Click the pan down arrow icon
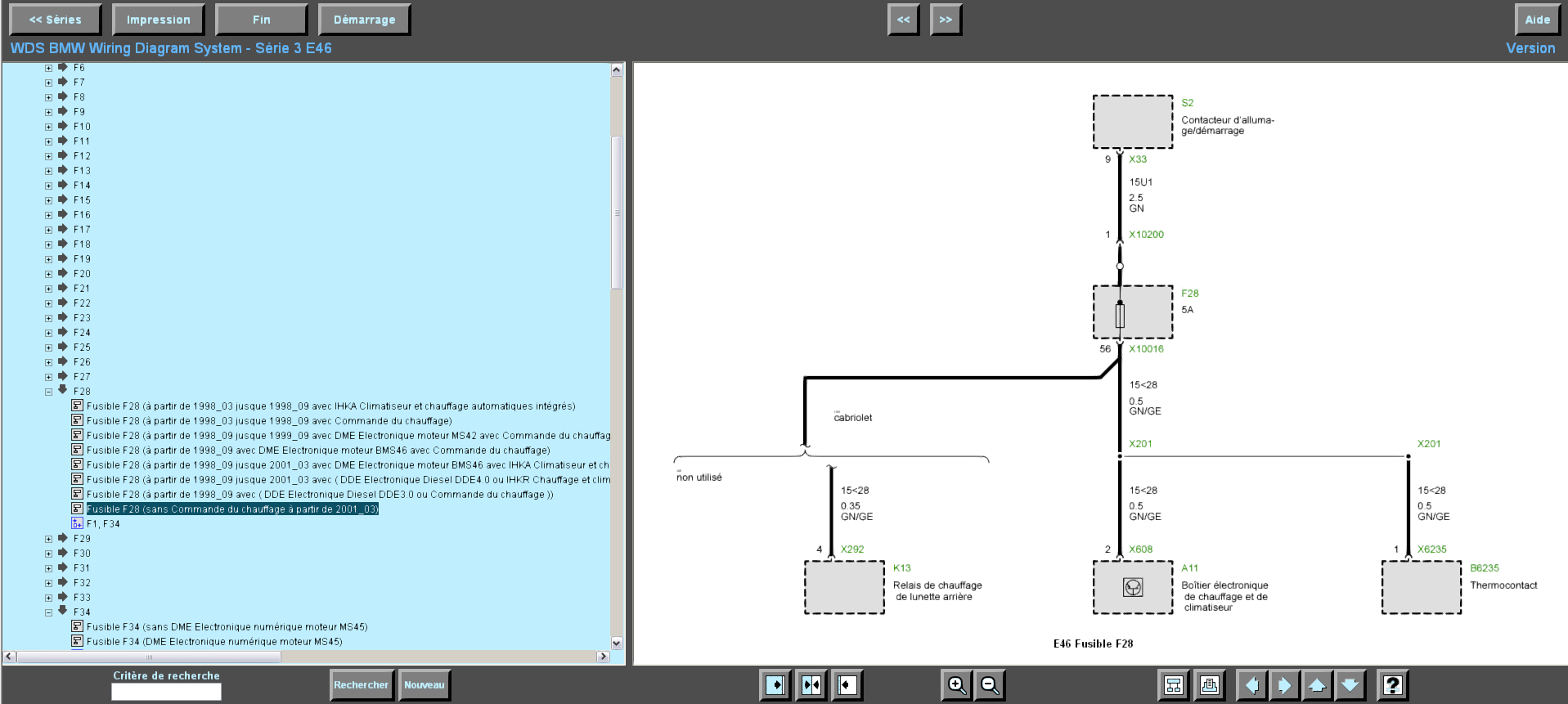The height and width of the screenshot is (704, 1568). tap(1350, 684)
